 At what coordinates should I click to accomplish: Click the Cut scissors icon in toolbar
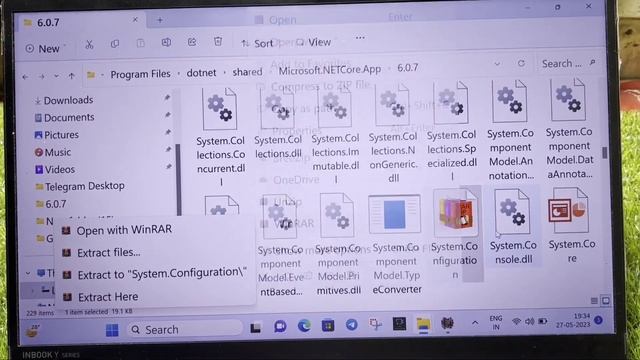coord(89,44)
